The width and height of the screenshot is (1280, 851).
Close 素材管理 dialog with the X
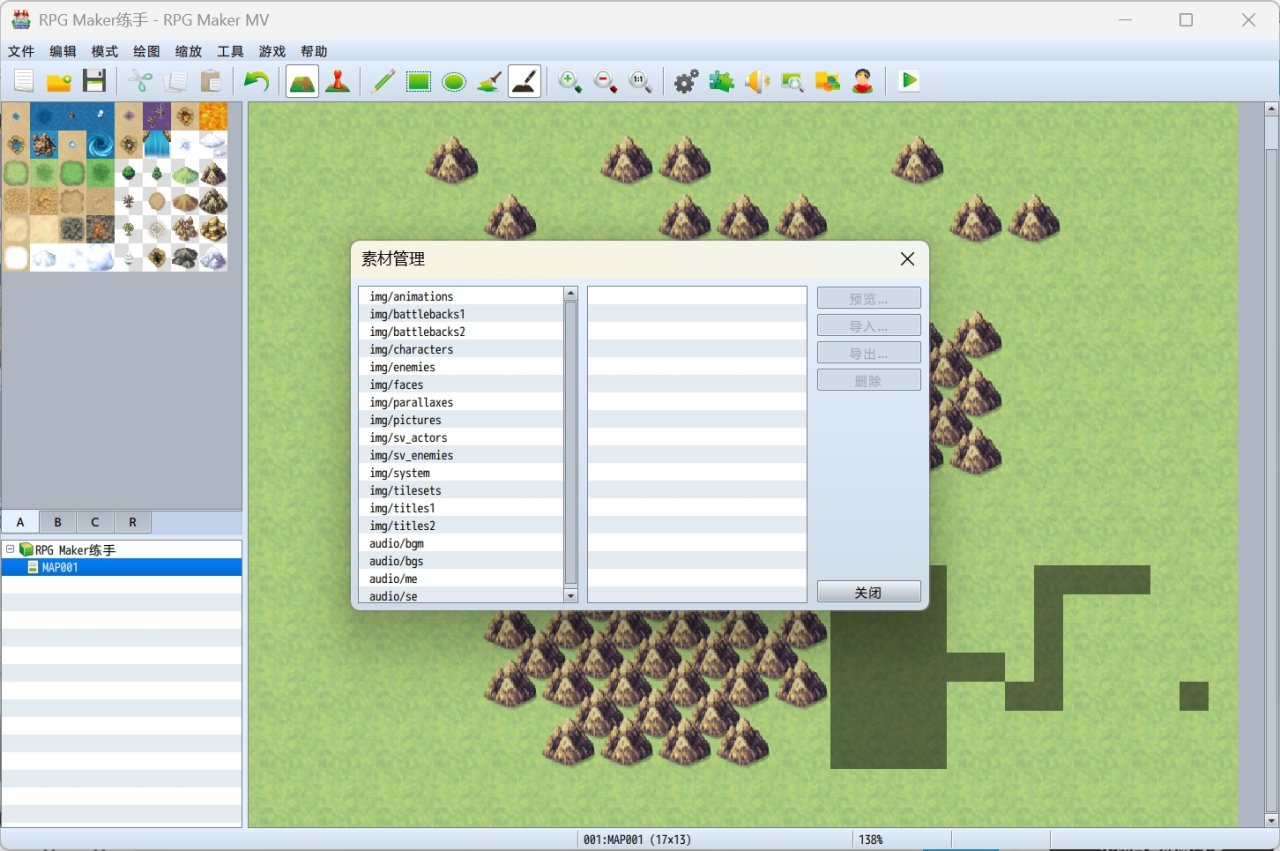[907, 259]
